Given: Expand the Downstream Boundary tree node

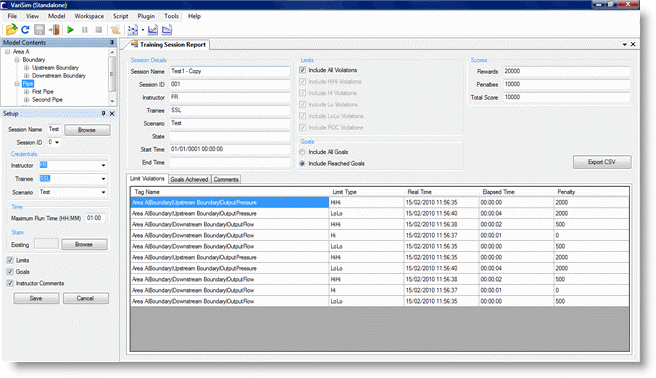Looking at the screenshot, I should coord(26,76).
